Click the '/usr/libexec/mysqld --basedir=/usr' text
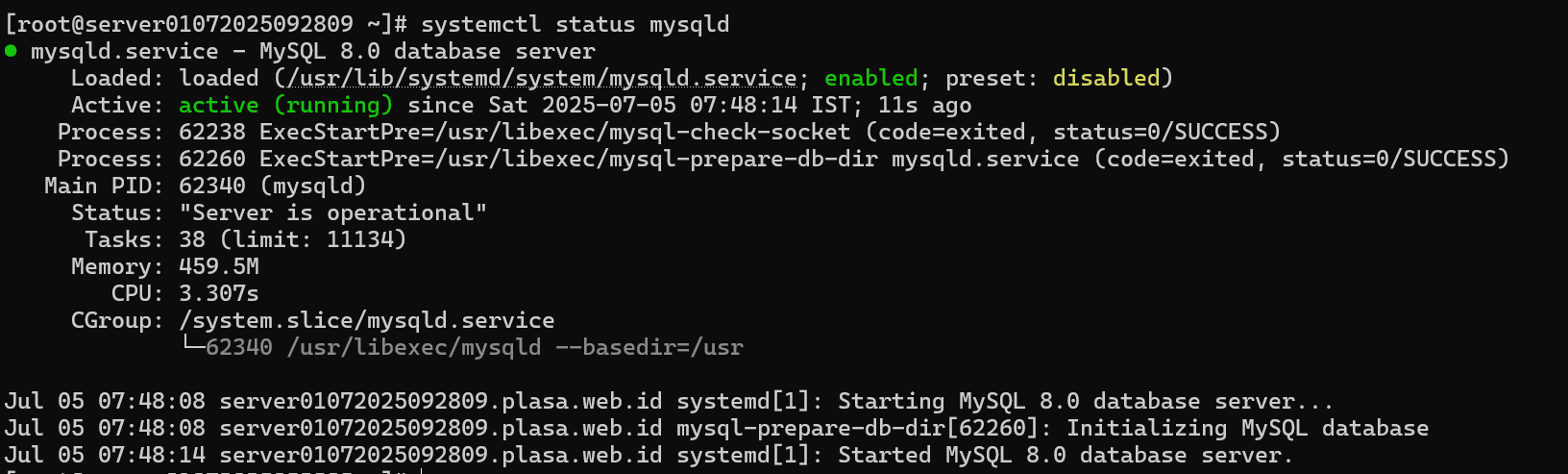This screenshot has width=1568, height=474. pyautogui.click(x=515, y=347)
